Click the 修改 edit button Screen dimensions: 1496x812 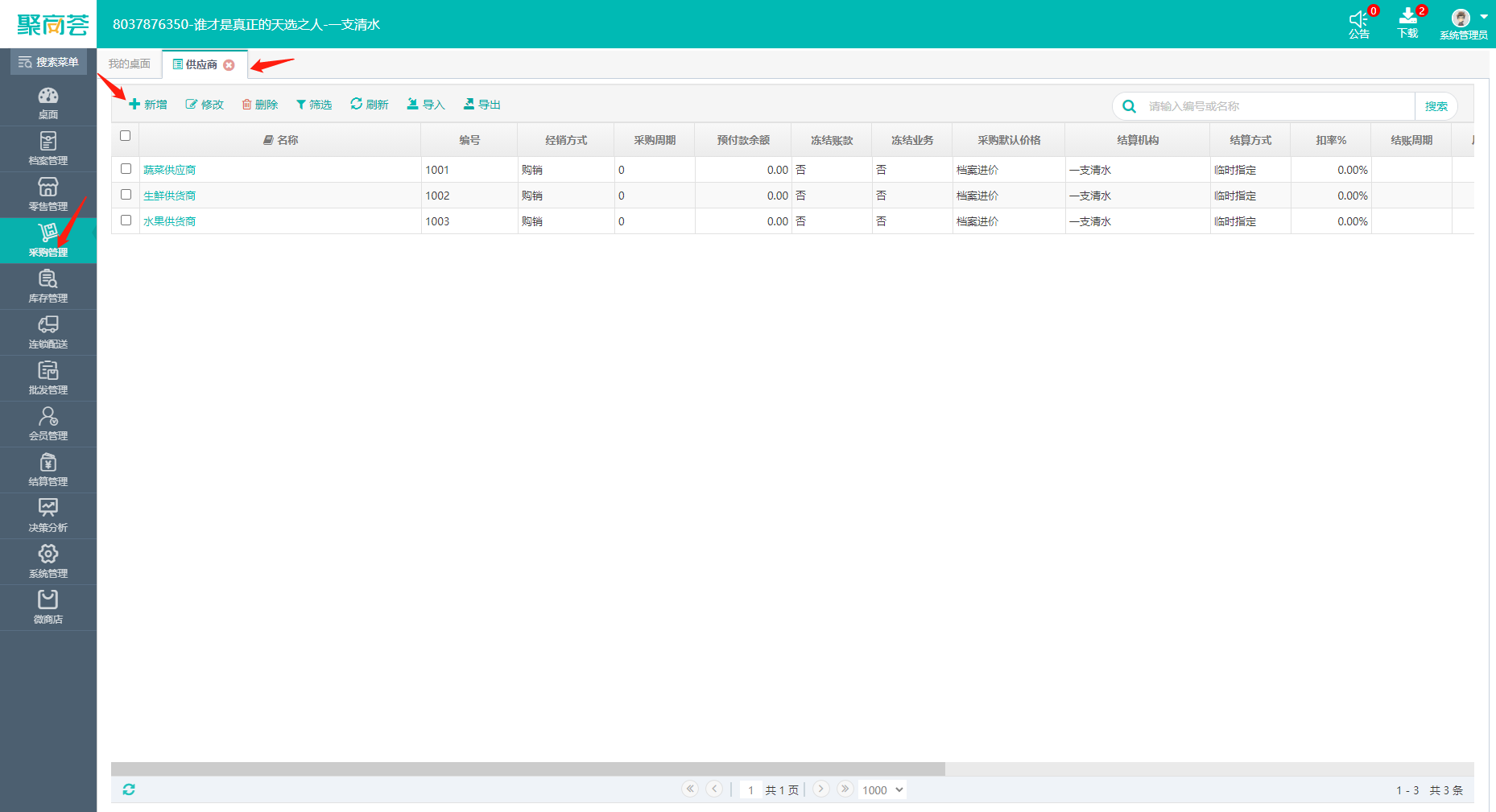205,105
